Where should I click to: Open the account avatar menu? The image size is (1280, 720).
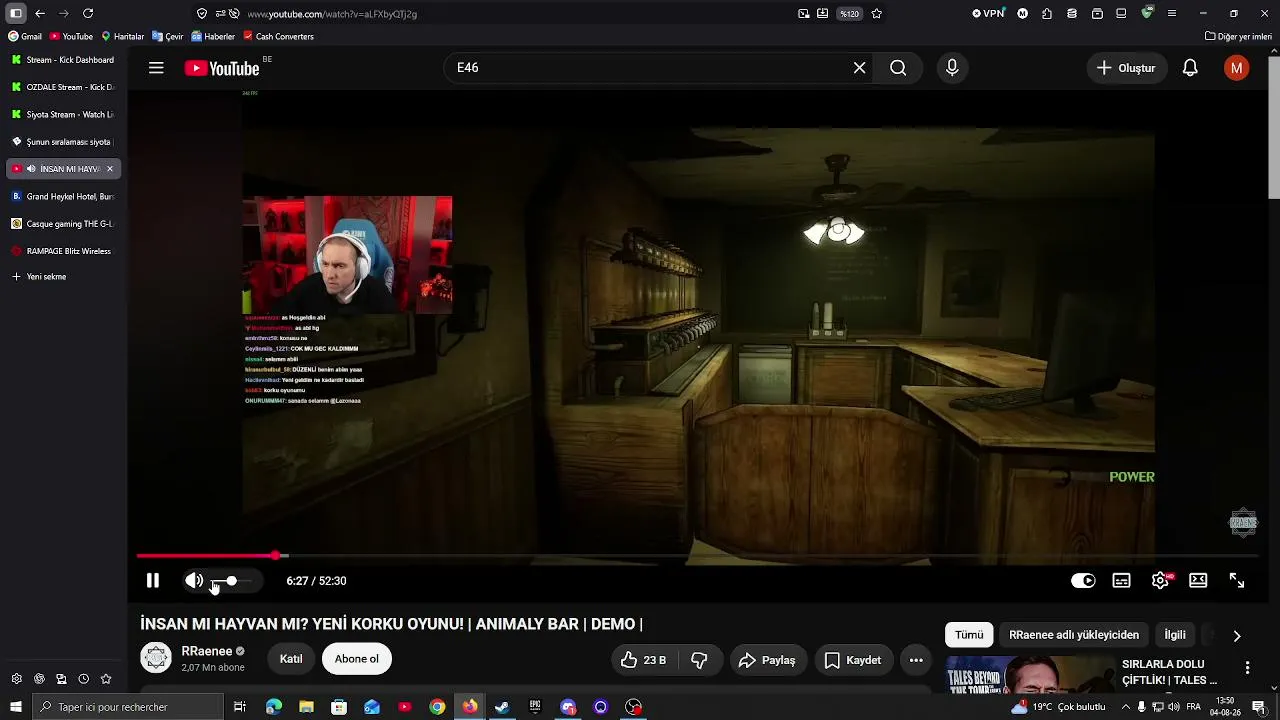click(1237, 68)
